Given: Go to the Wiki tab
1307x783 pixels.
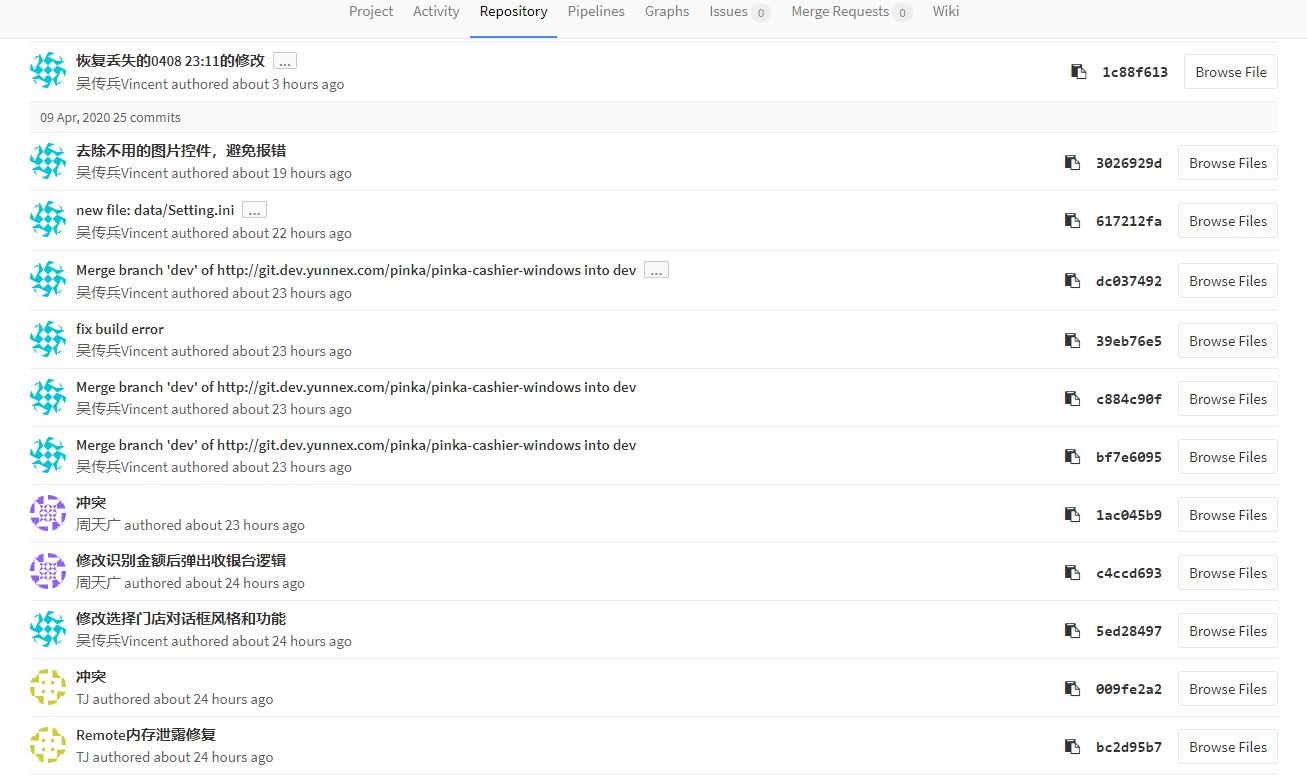Looking at the screenshot, I should coord(945,12).
